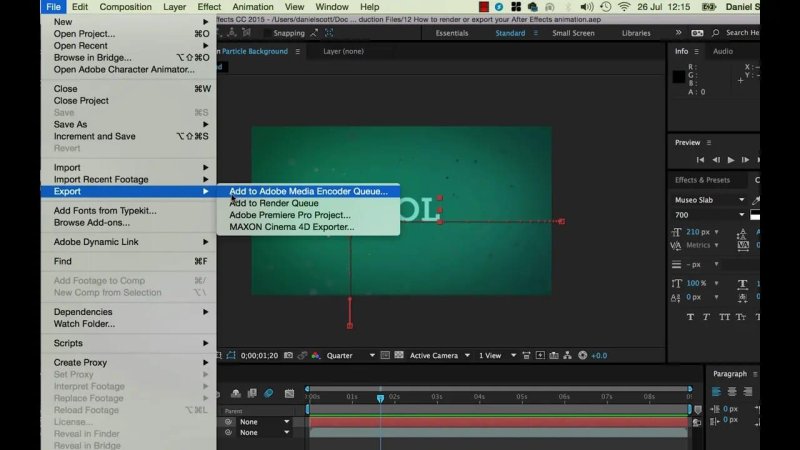Open the Comp Flowchart icon
The width and height of the screenshot is (800, 450).
coord(567,356)
